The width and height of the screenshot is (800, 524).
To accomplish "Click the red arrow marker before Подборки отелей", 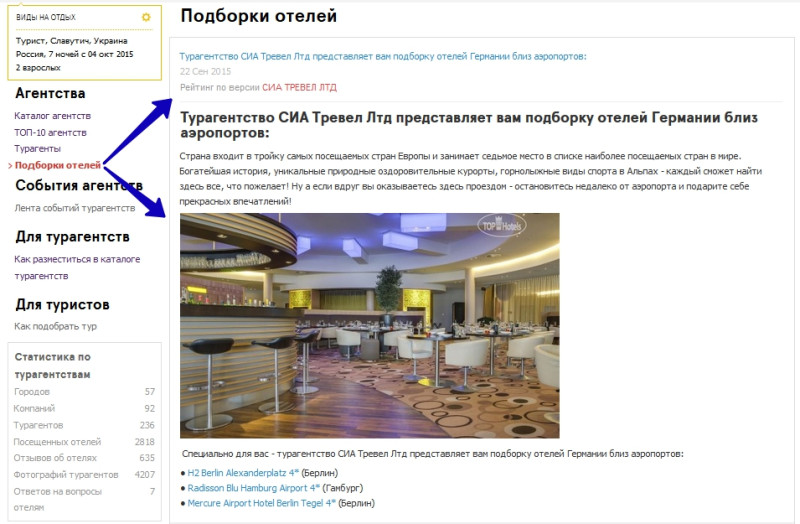I will coord(10,166).
